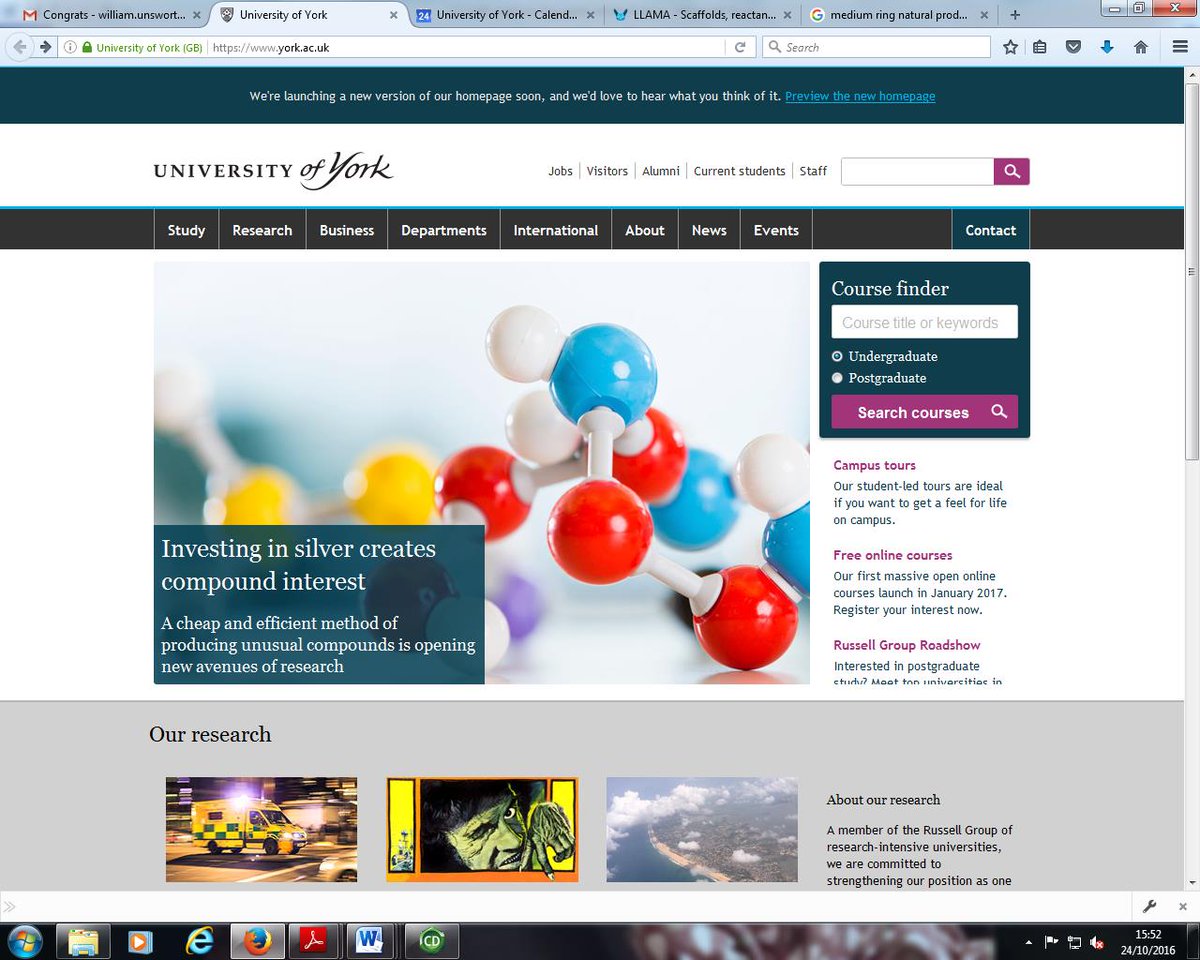The height and width of the screenshot is (960, 1200).
Task: Click the Firefox home icon
Action: 1140,47
